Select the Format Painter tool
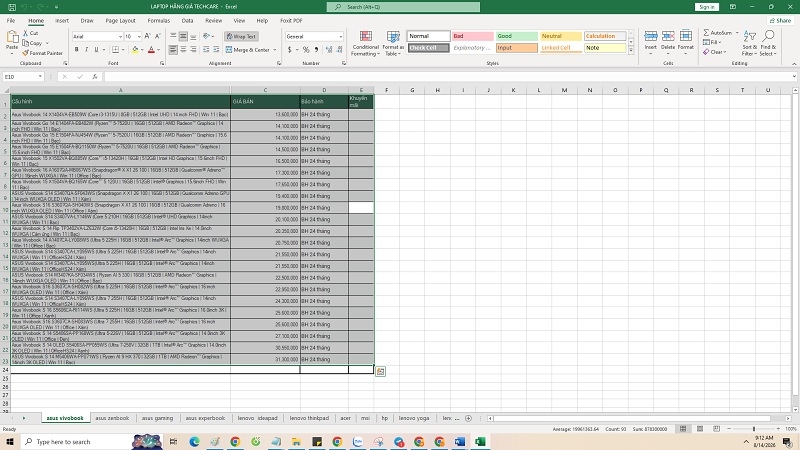800x450 pixels. click(42, 53)
